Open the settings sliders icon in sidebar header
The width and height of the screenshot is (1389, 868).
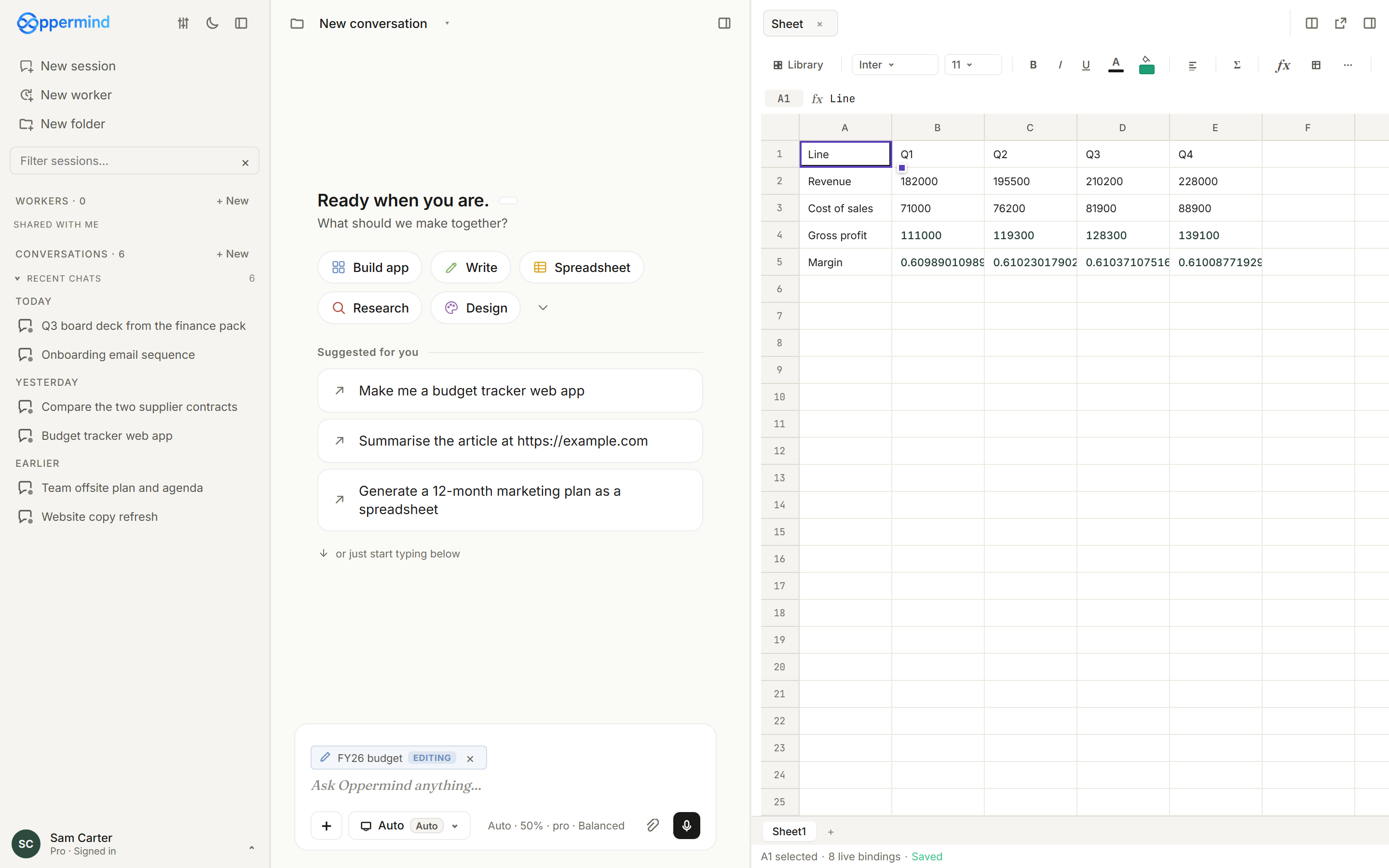[x=183, y=23]
